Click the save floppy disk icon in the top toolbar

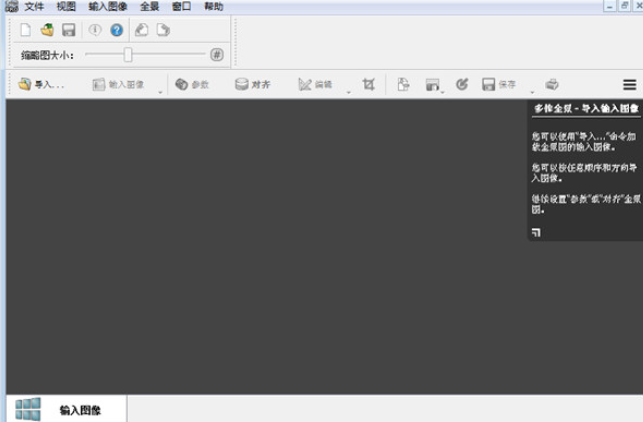point(68,30)
